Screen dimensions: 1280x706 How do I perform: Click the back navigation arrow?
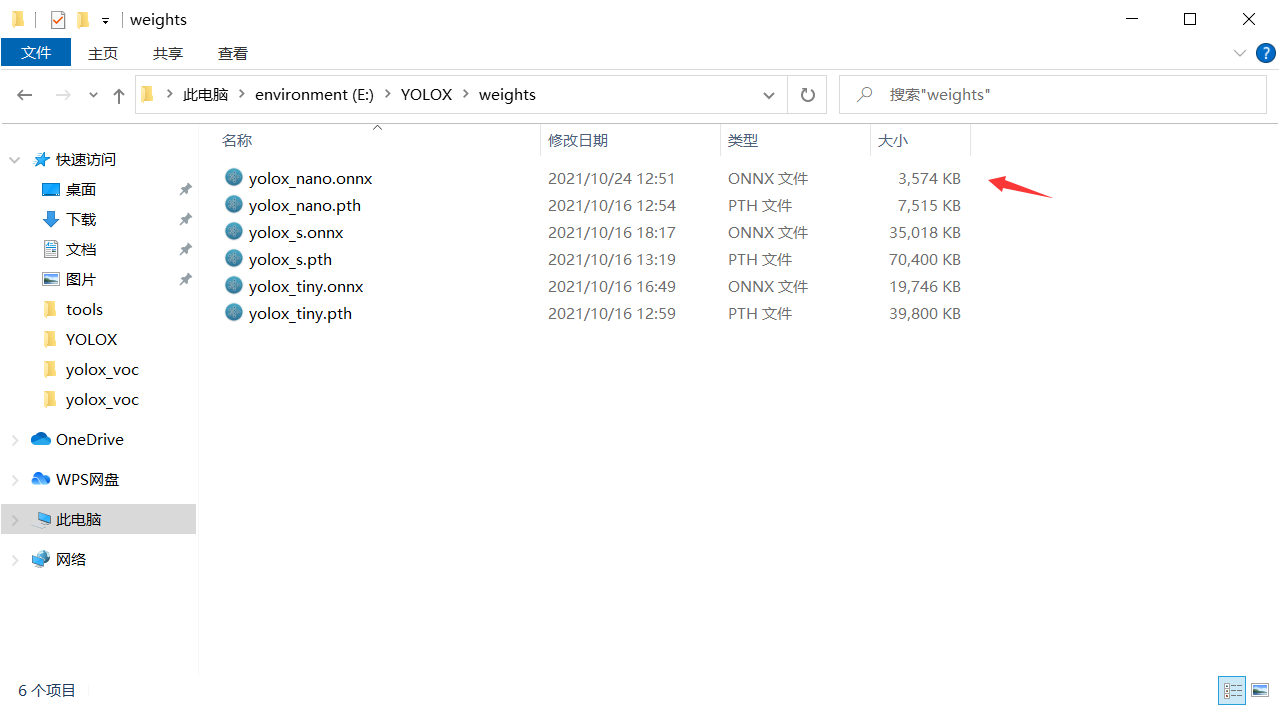[x=24, y=94]
